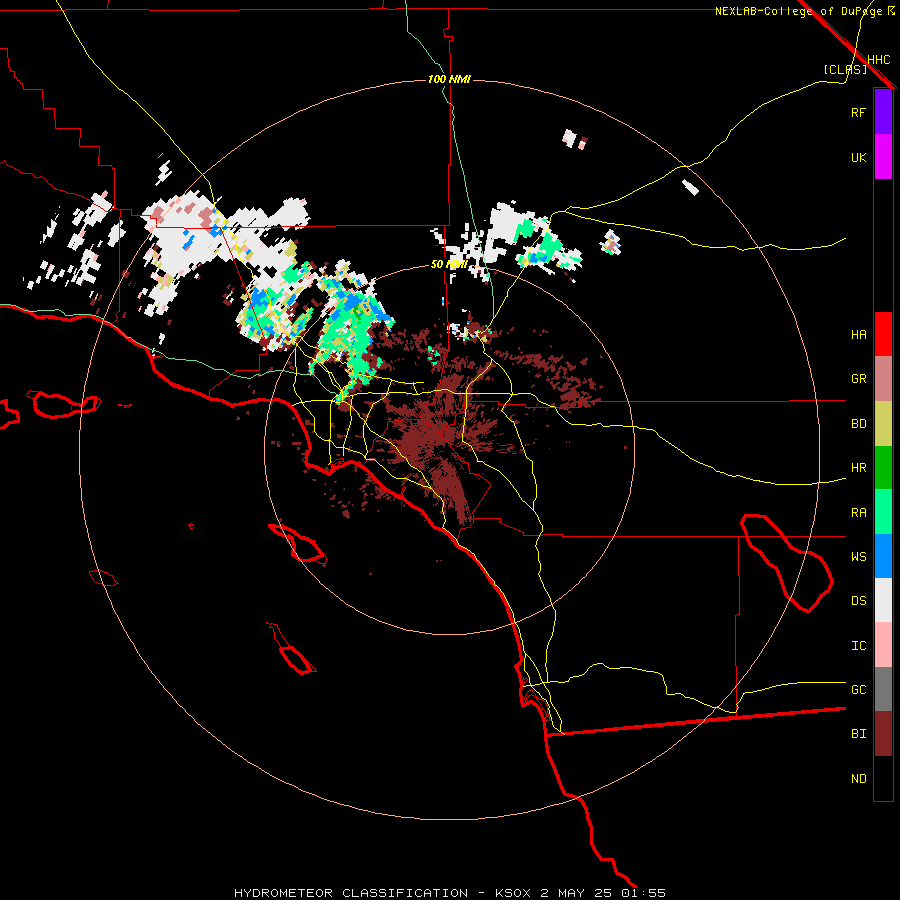Click the RA light green legend swatch
The height and width of the screenshot is (900, 900).
[x=883, y=512]
